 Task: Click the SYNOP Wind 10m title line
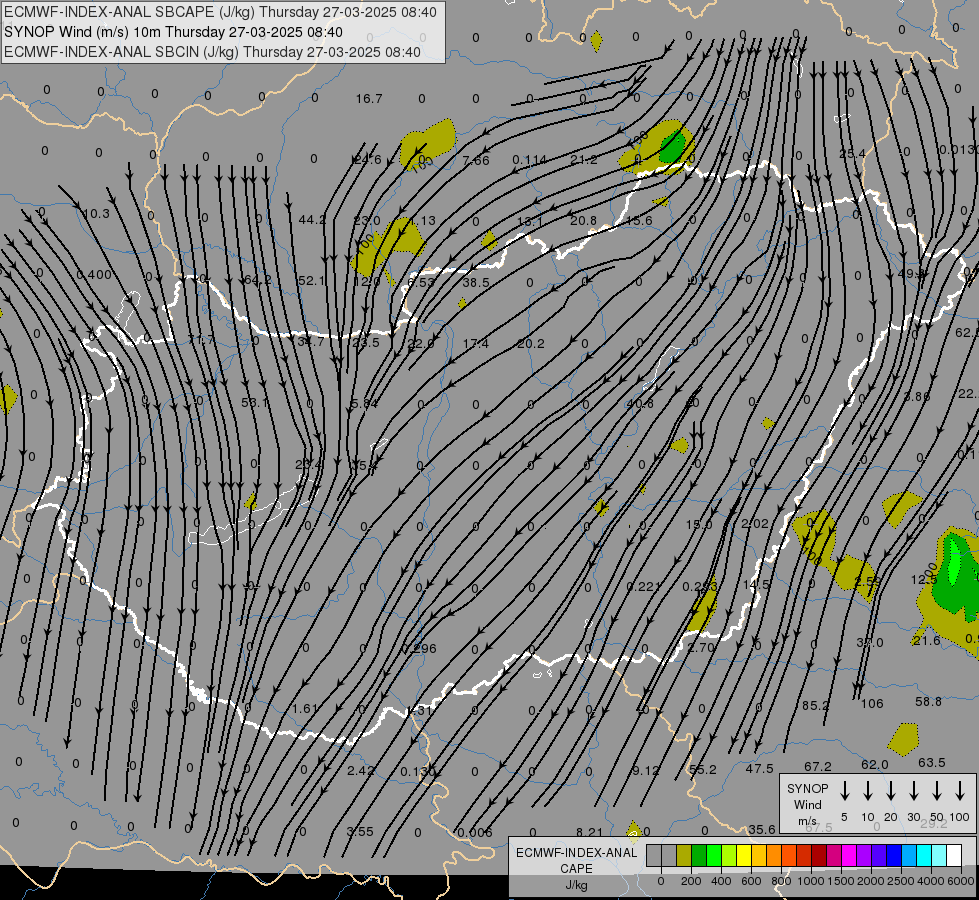(x=173, y=32)
